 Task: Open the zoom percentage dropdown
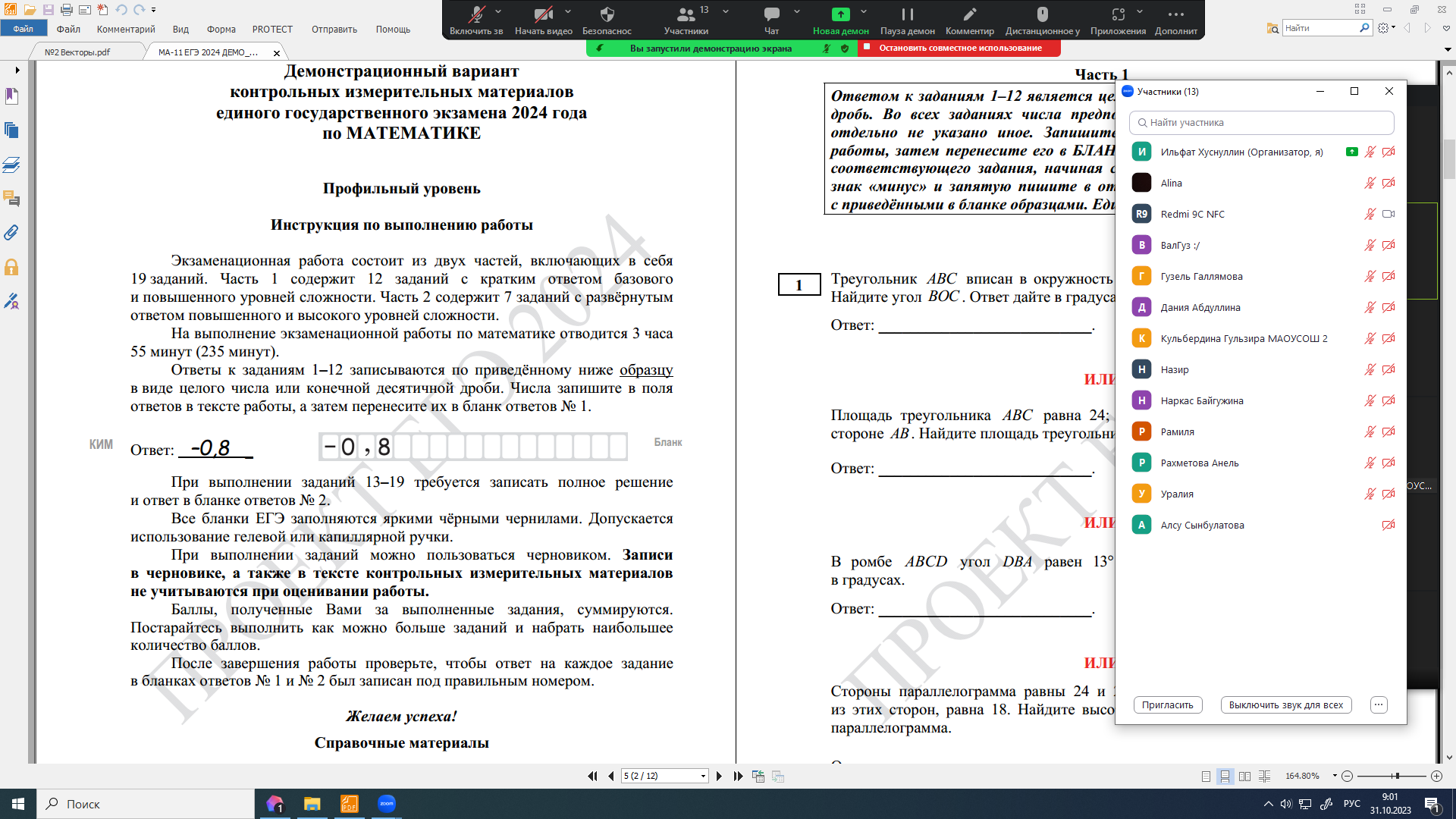(x=1335, y=776)
